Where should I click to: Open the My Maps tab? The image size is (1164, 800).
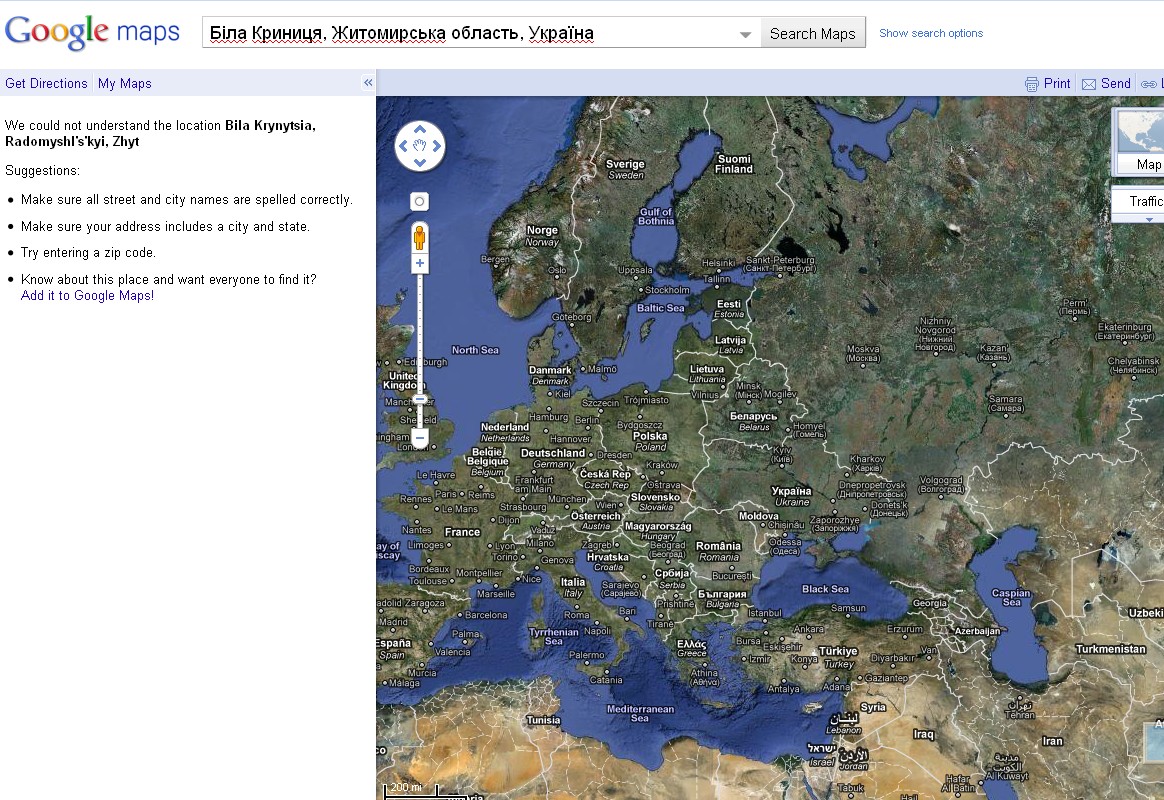[125, 83]
